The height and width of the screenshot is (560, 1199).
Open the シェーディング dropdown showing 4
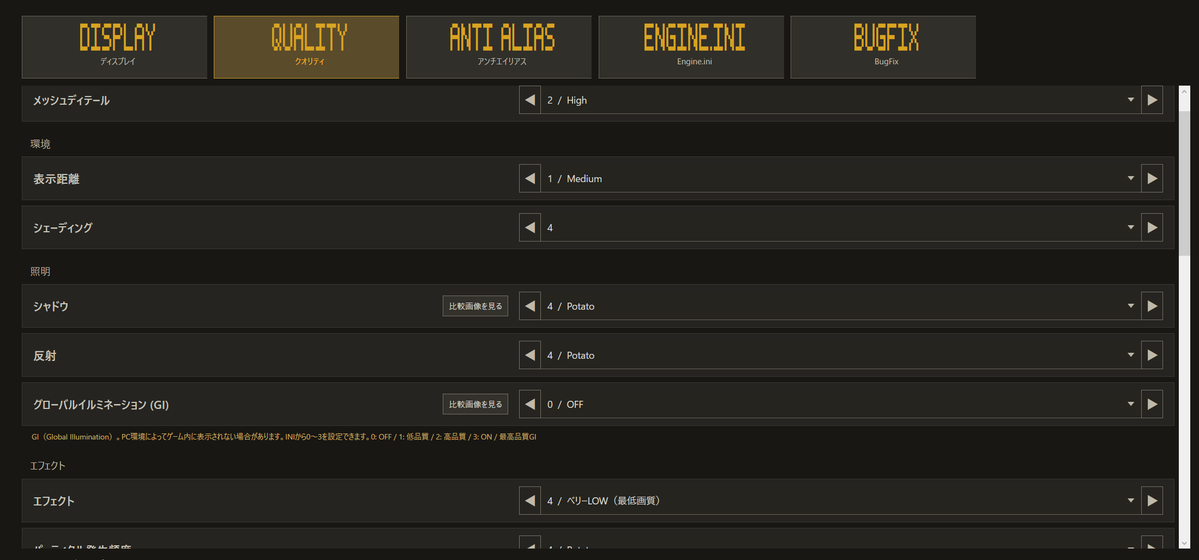coord(840,227)
